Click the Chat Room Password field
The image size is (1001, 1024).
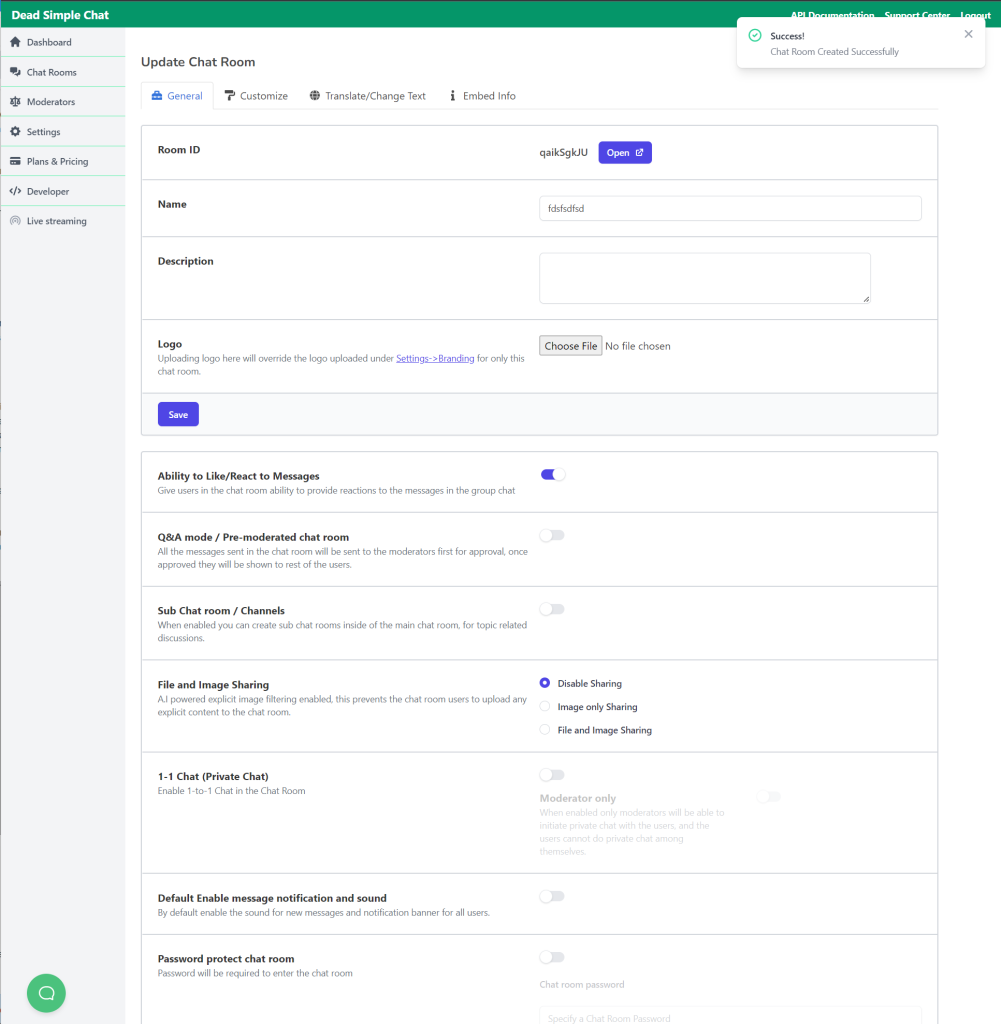(x=730, y=1016)
